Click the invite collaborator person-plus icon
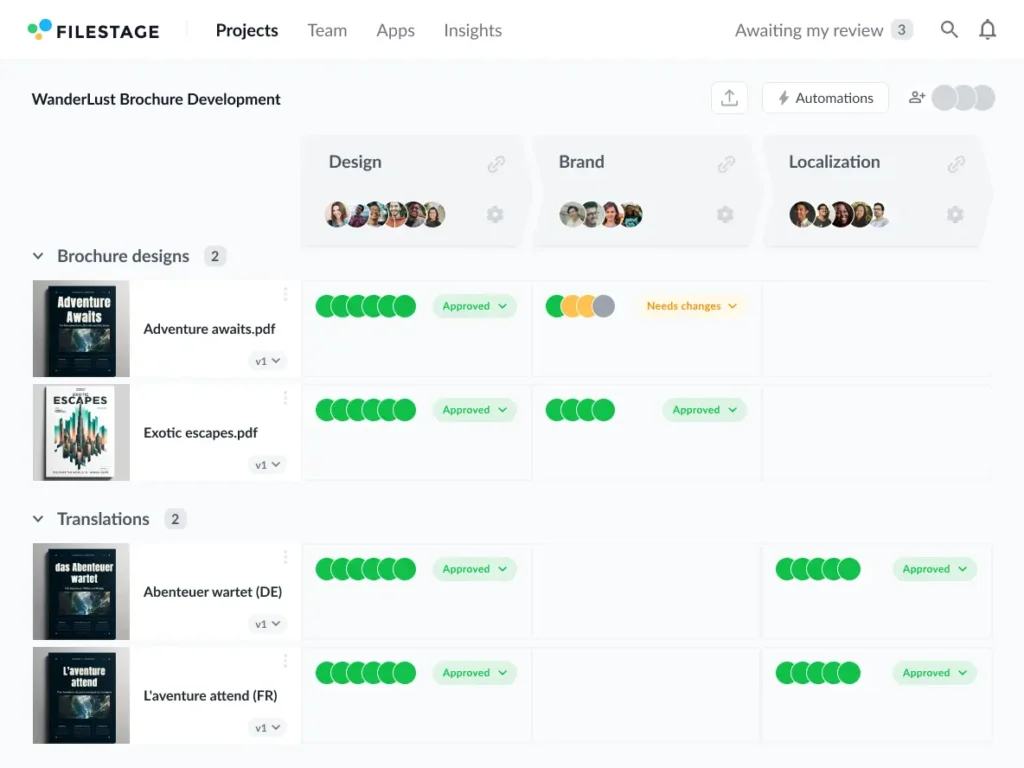Screen dimensions: 1024x768 (916, 97)
